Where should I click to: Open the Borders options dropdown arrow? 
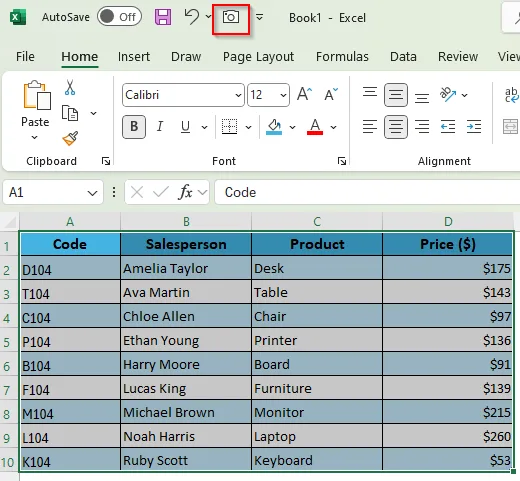pyautogui.click(x=248, y=127)
